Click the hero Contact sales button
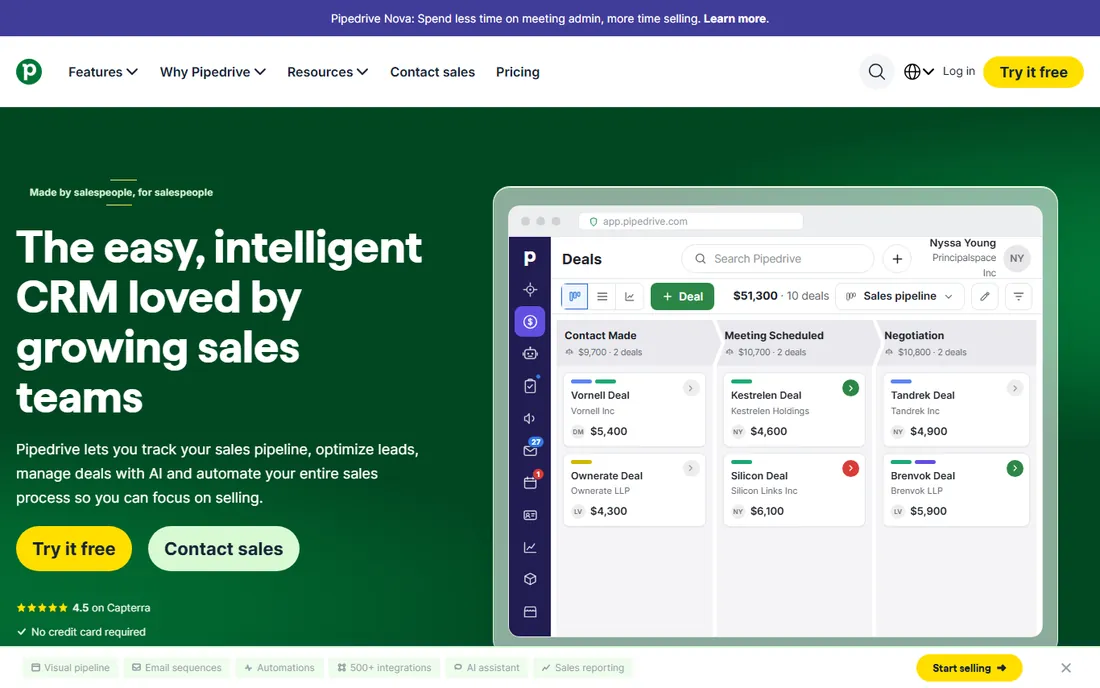The image size is (1100, 688). [224, 548]
